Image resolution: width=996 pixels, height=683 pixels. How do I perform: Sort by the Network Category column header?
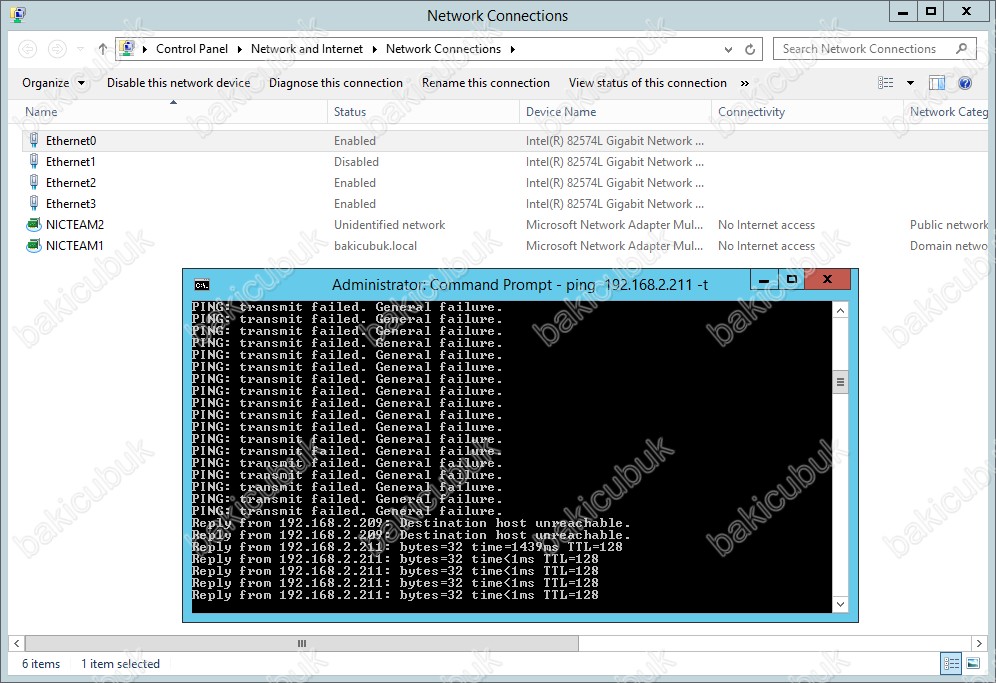pos(949,112)
